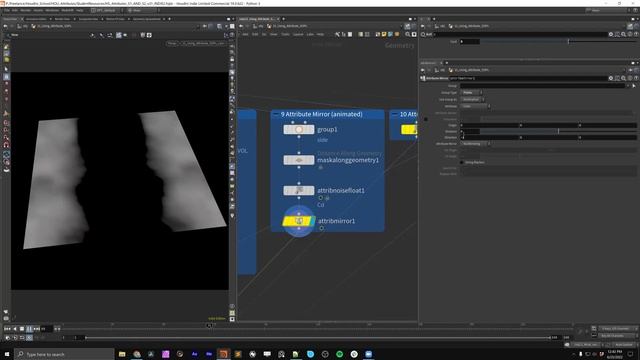Adjust the Distance slider in Attribute Mirror

click(x=558, y=131)
